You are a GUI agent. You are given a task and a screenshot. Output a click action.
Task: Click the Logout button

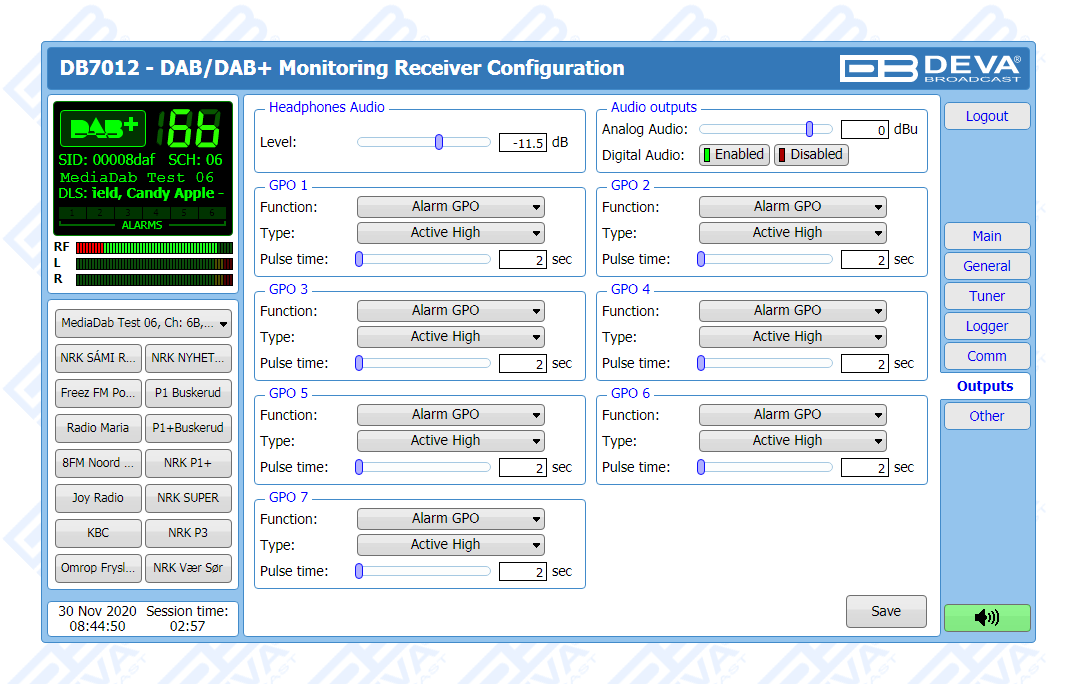986,116
